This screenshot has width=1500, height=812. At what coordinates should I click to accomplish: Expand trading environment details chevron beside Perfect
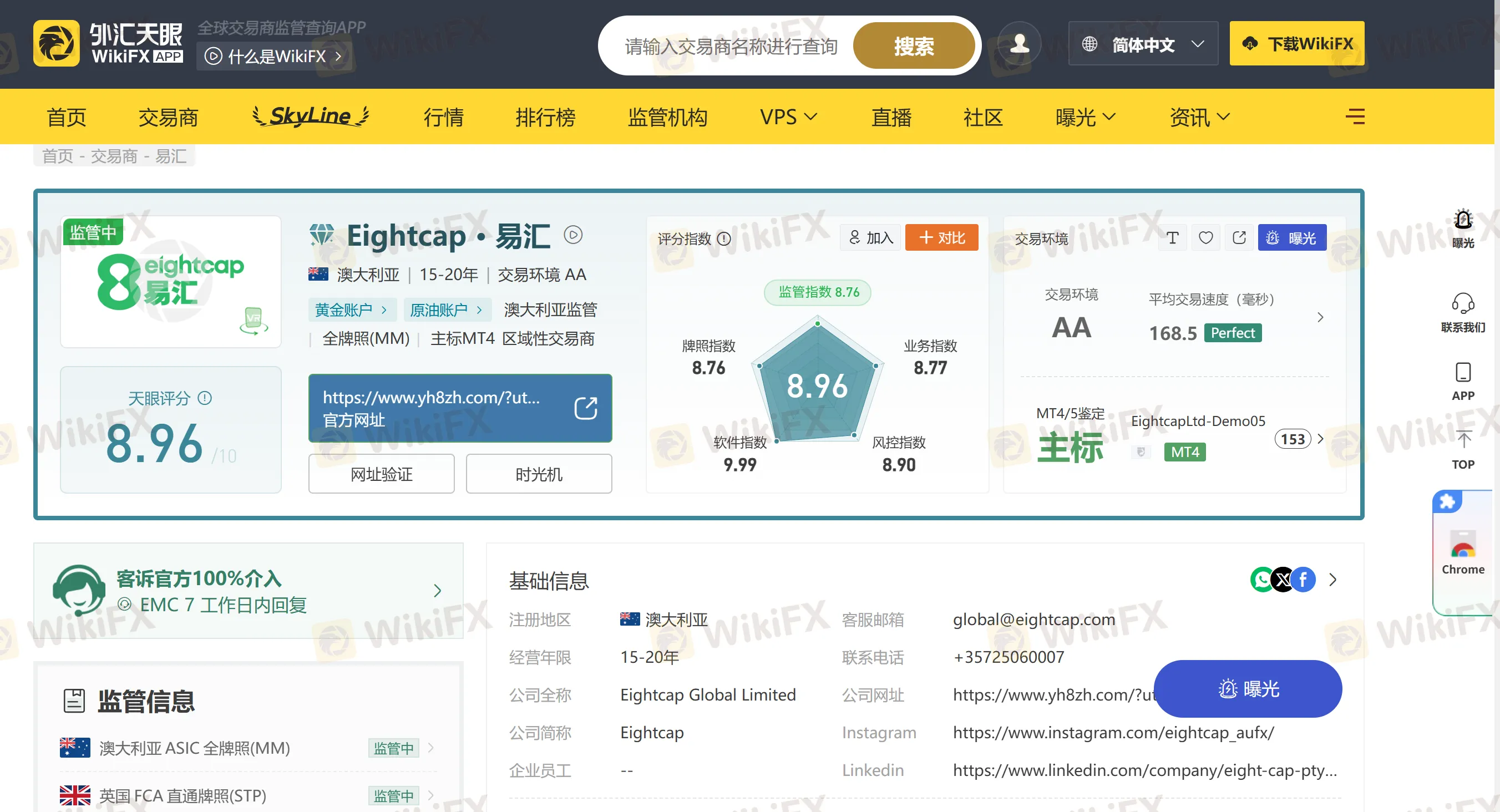coord(1321,317)
